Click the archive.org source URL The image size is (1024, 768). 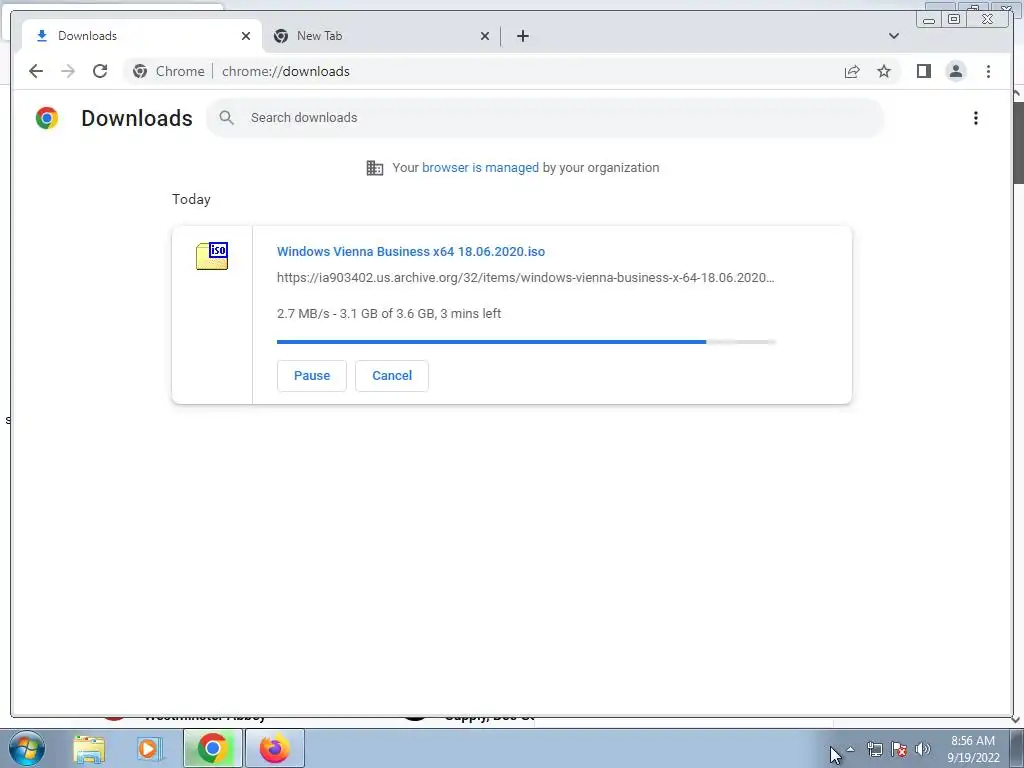click(x=526, y=278)
